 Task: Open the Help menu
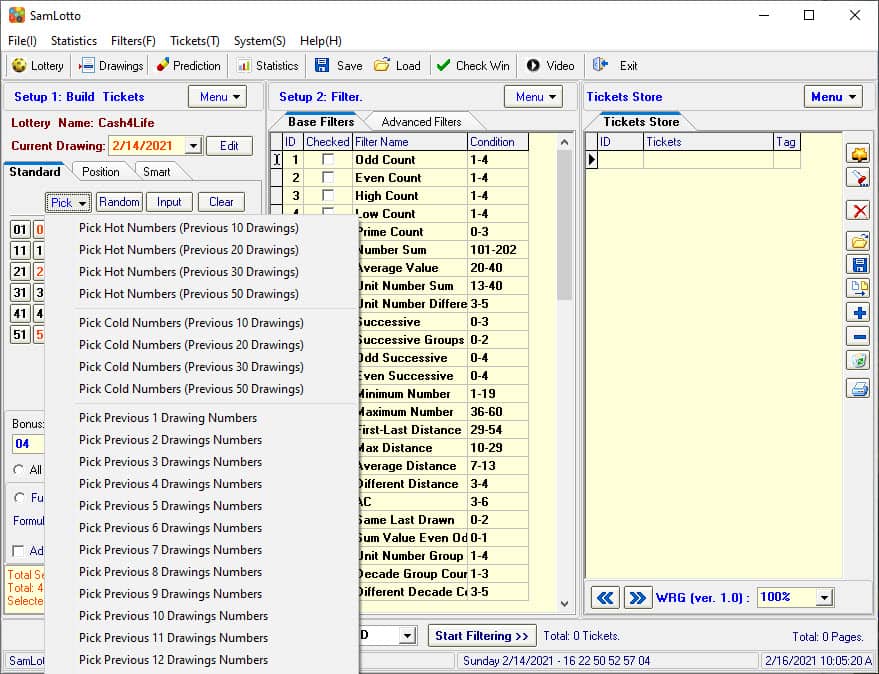click(321, 41)
